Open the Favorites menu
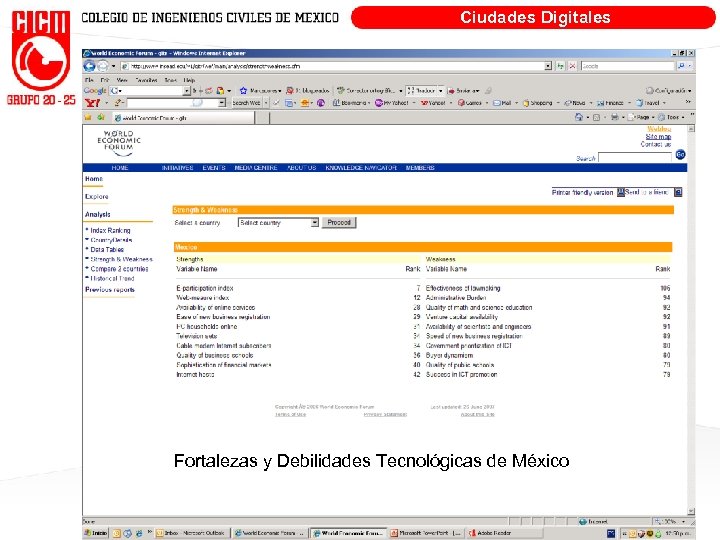Image resolution: width=720 pixels, height=540 pixels. [146, 80]
